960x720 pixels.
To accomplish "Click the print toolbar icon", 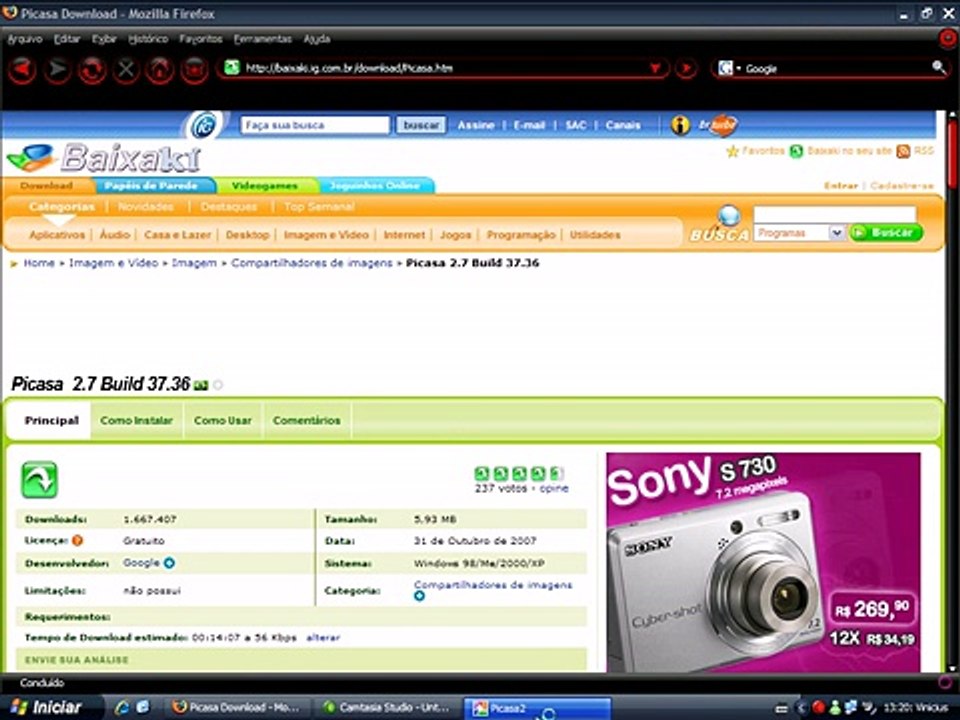I will [x=195, y=69].
